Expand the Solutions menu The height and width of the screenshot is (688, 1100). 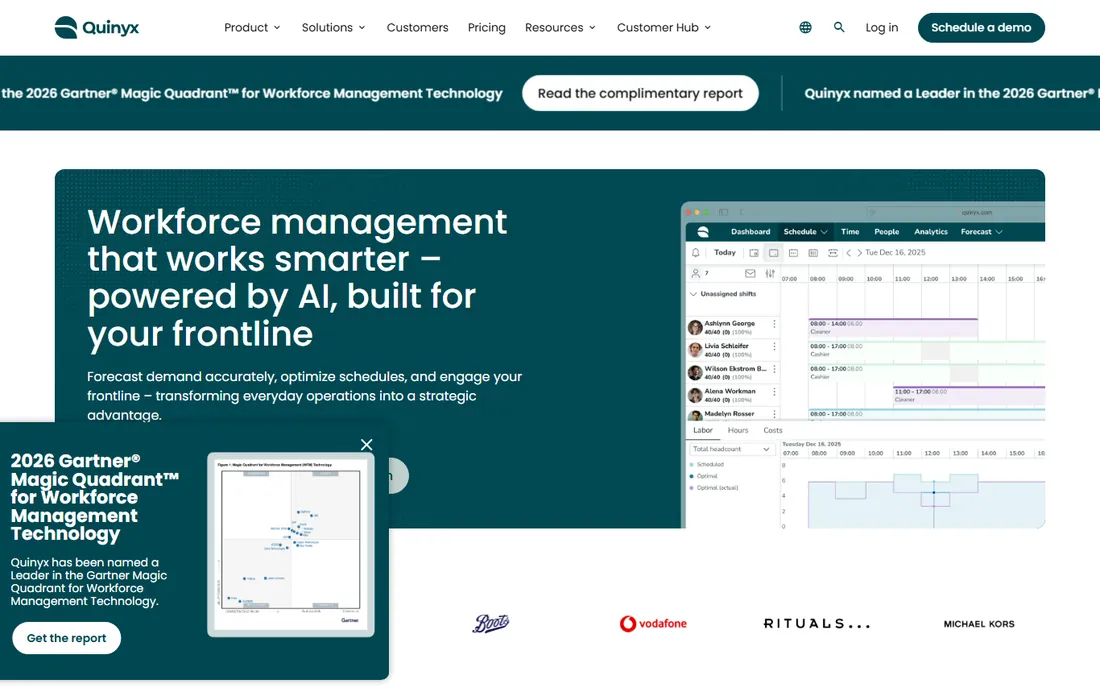[x=333, y=27]
